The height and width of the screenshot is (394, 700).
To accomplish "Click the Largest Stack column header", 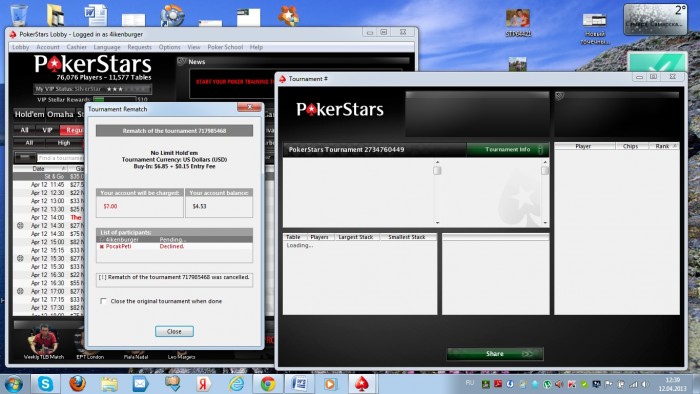I will tap(356, 237).
